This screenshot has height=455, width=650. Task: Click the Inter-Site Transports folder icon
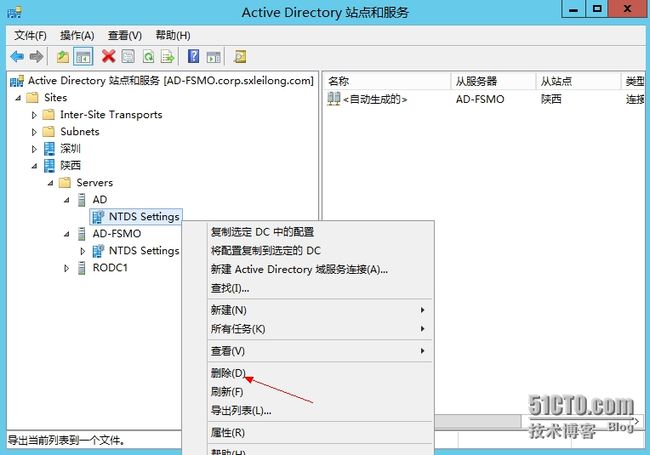[49, 115]
